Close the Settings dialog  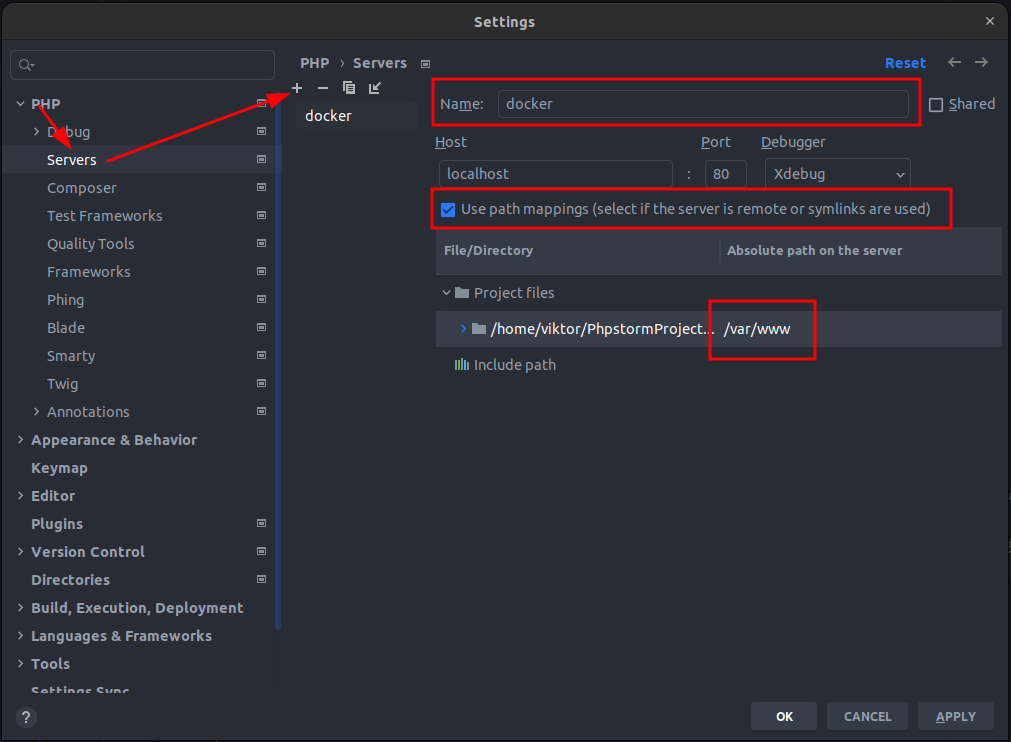click(990, 21)
